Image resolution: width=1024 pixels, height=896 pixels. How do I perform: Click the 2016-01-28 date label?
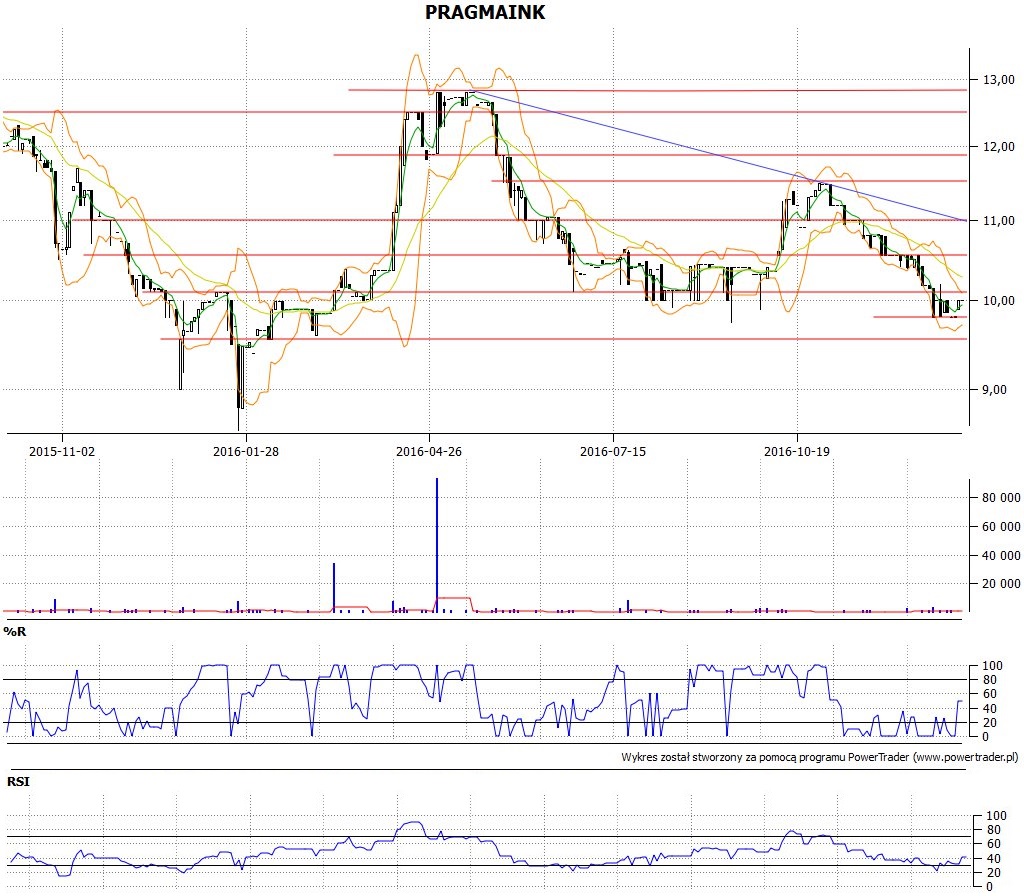[246, 451]
